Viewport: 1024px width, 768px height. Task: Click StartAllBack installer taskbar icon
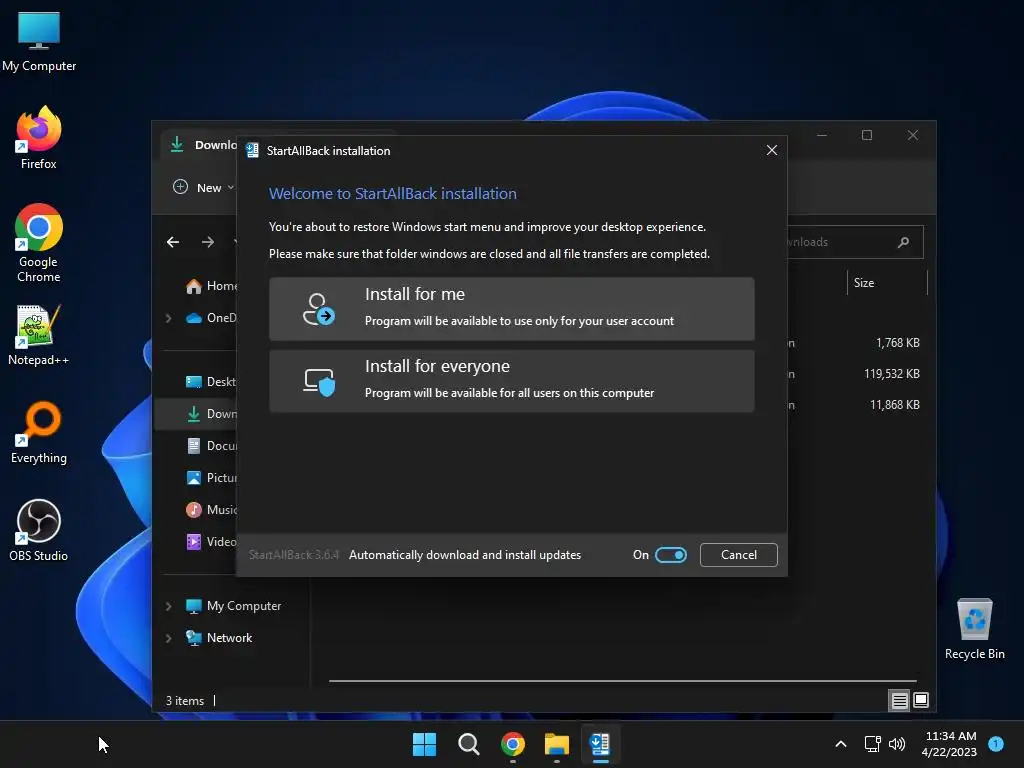600,744
